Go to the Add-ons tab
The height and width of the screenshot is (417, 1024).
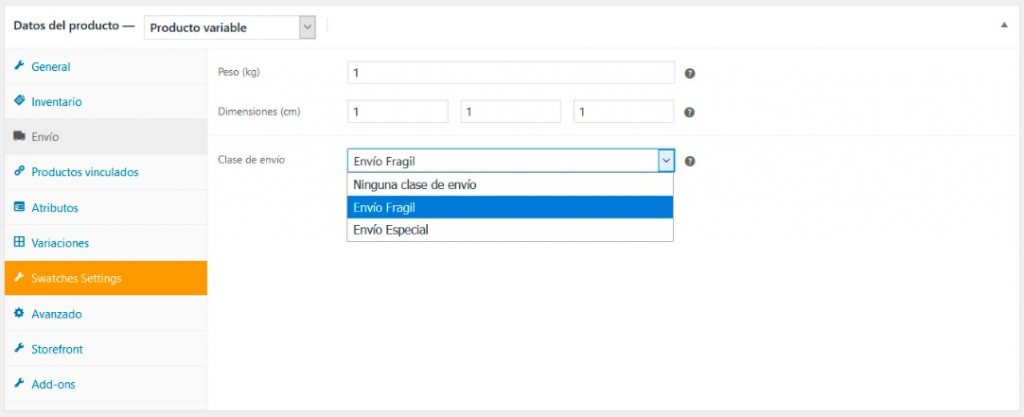[53, 384]
